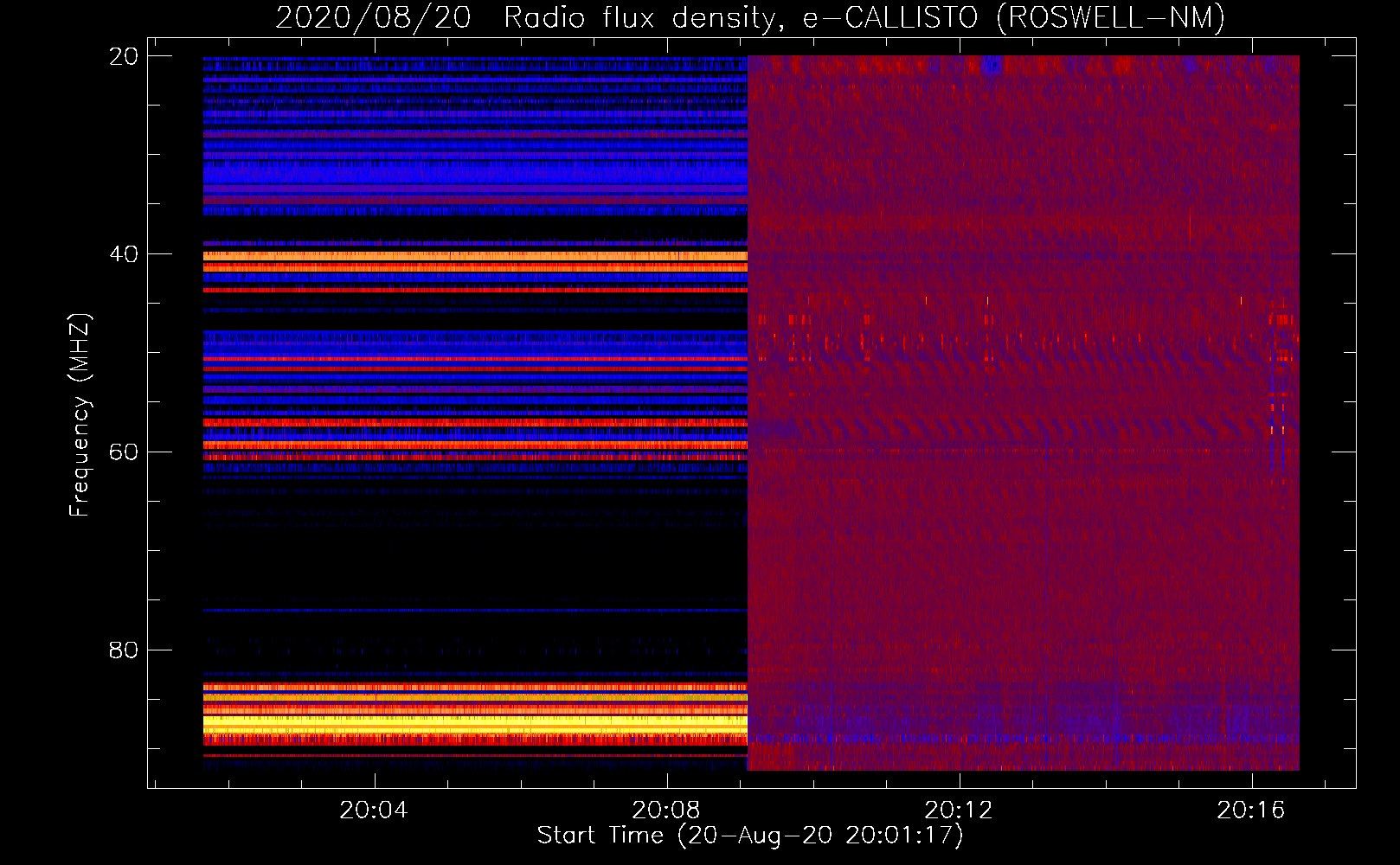Click the plot title 'Radio flux density, e-CALLISTO (ROSWELL-NM)'
The image size is (1400, 865).
click(x=864, y=17)
